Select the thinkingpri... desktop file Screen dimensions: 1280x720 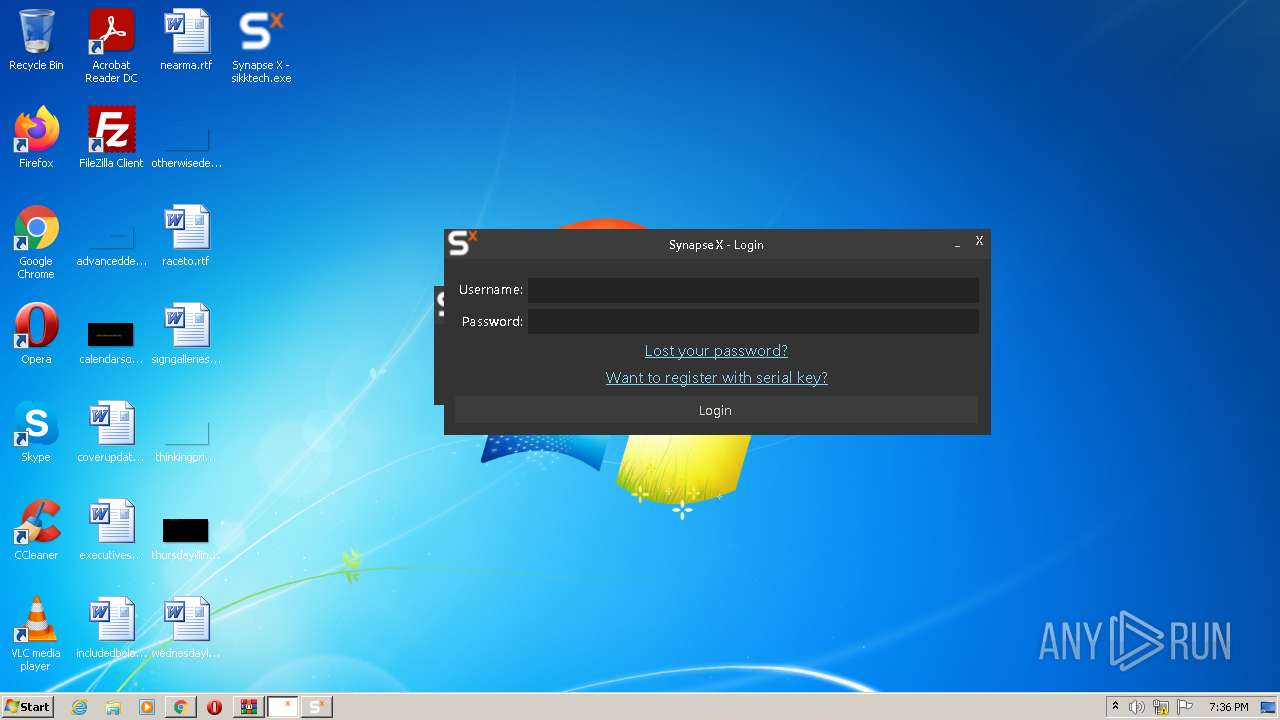coord(186,438)
